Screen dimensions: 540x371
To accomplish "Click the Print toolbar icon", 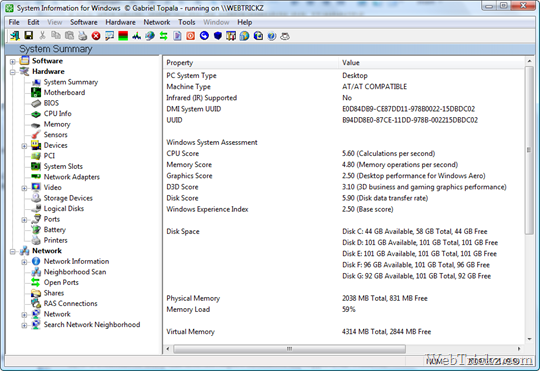I will 82,35.
